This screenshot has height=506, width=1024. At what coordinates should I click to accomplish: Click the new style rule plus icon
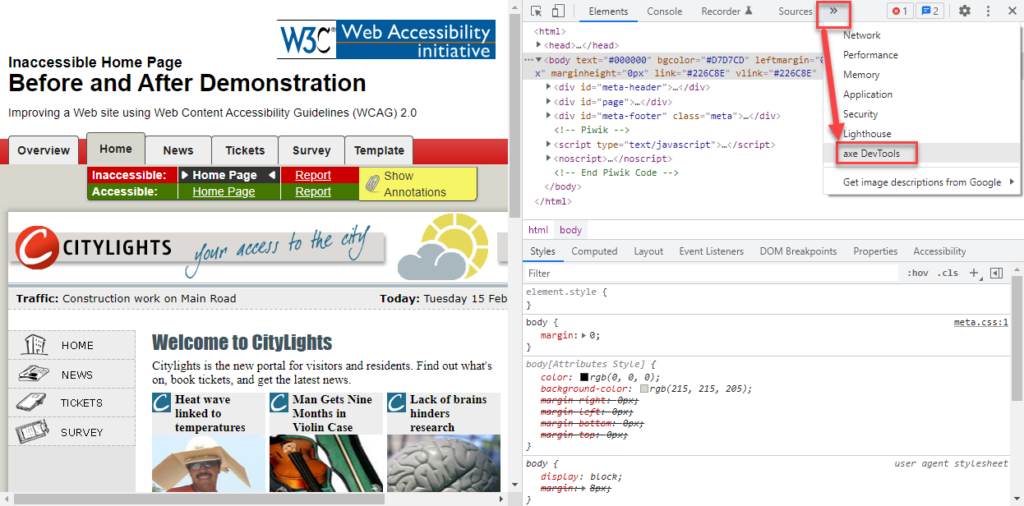click(x=975, y=273)
